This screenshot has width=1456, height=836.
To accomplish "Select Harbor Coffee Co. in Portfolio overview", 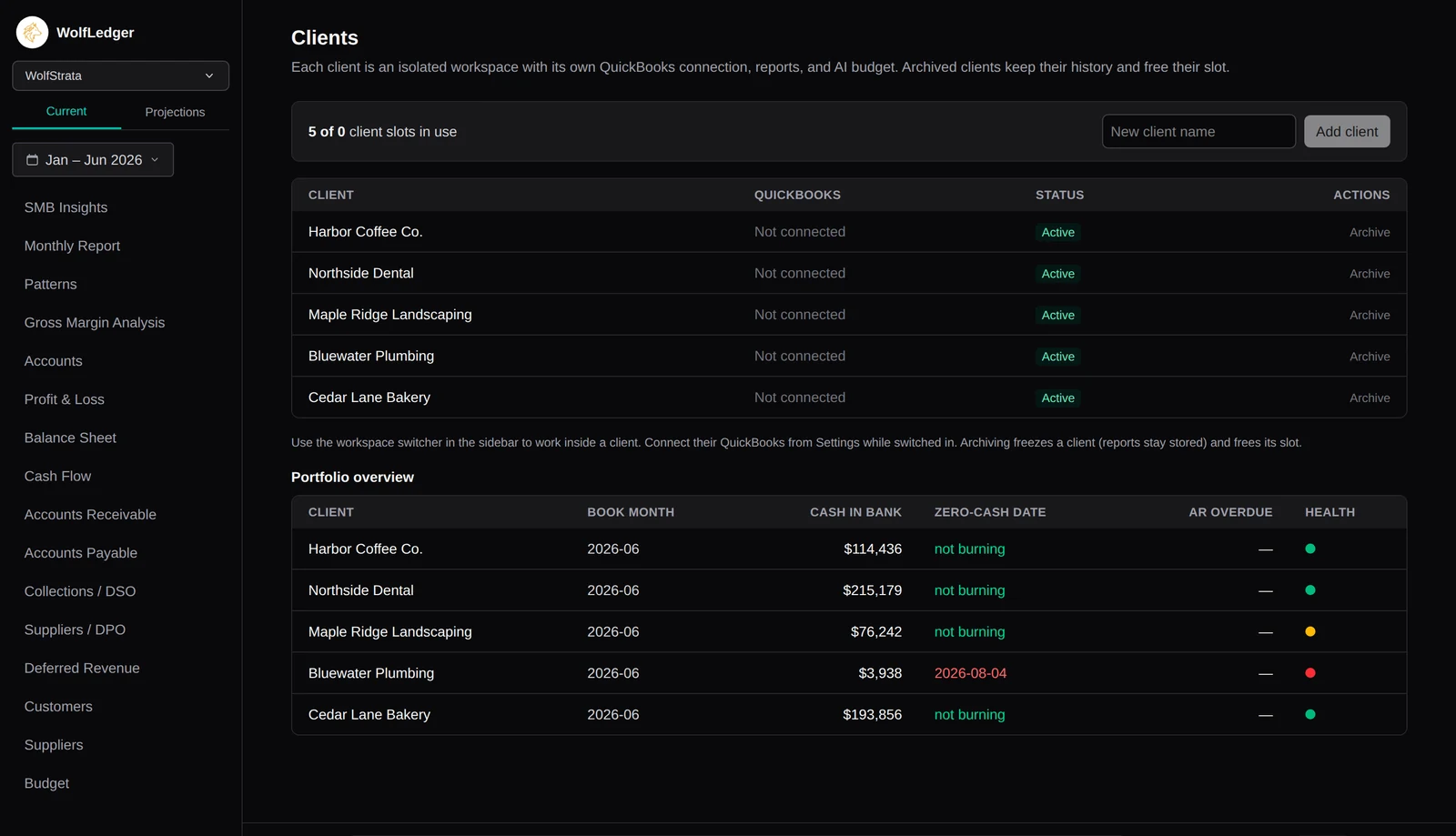I will [365, 549].
